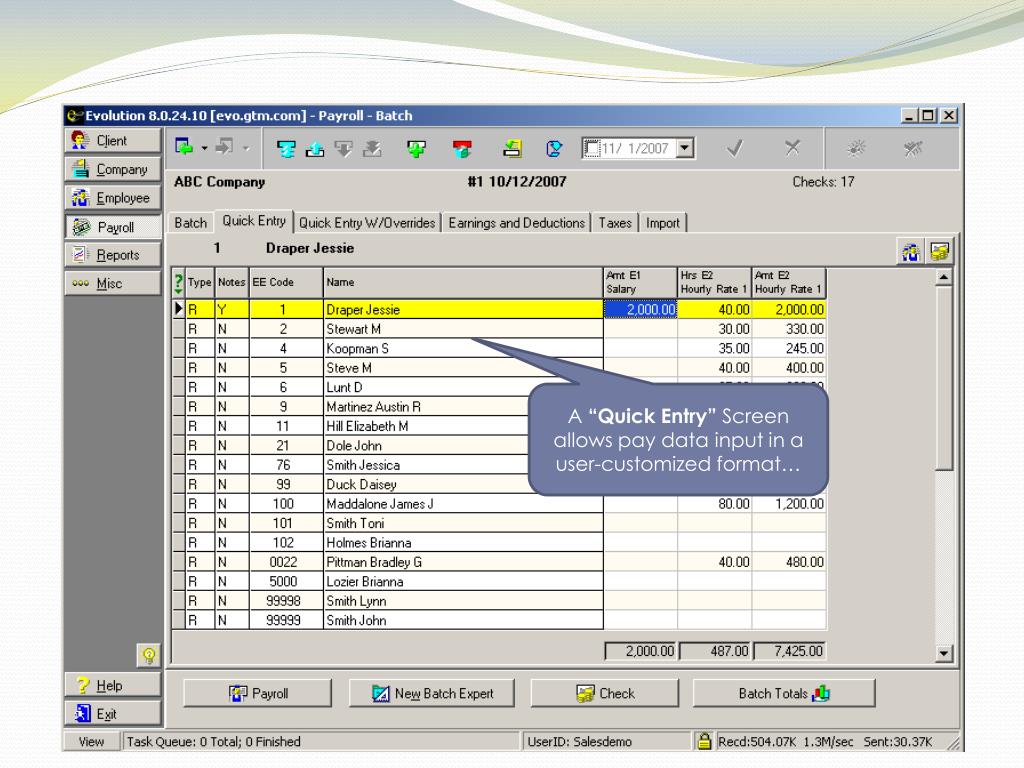1024x768 pixels.
Task: Select the Koopman S row
Action: [499, 349]
